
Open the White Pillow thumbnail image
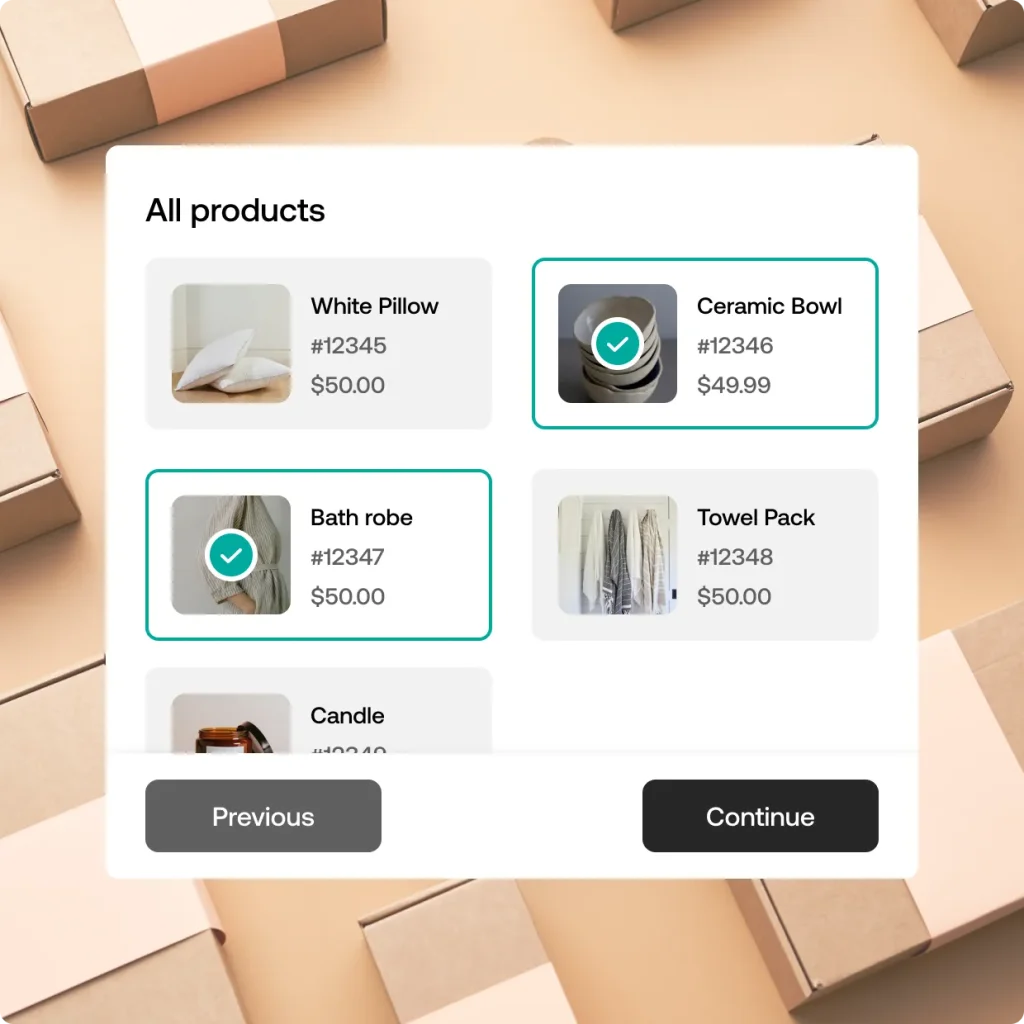tap(231, 344)
